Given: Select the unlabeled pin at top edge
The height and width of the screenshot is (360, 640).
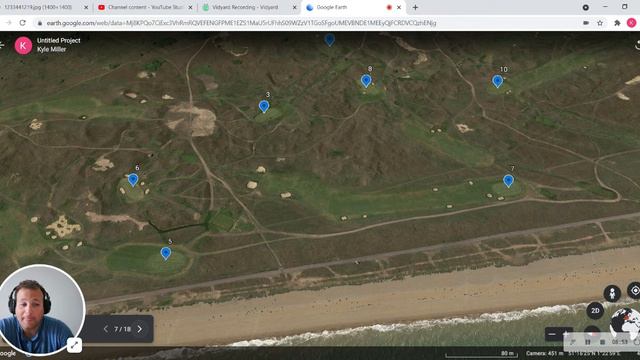Looking at the screenshot, I should pos(329,40).
